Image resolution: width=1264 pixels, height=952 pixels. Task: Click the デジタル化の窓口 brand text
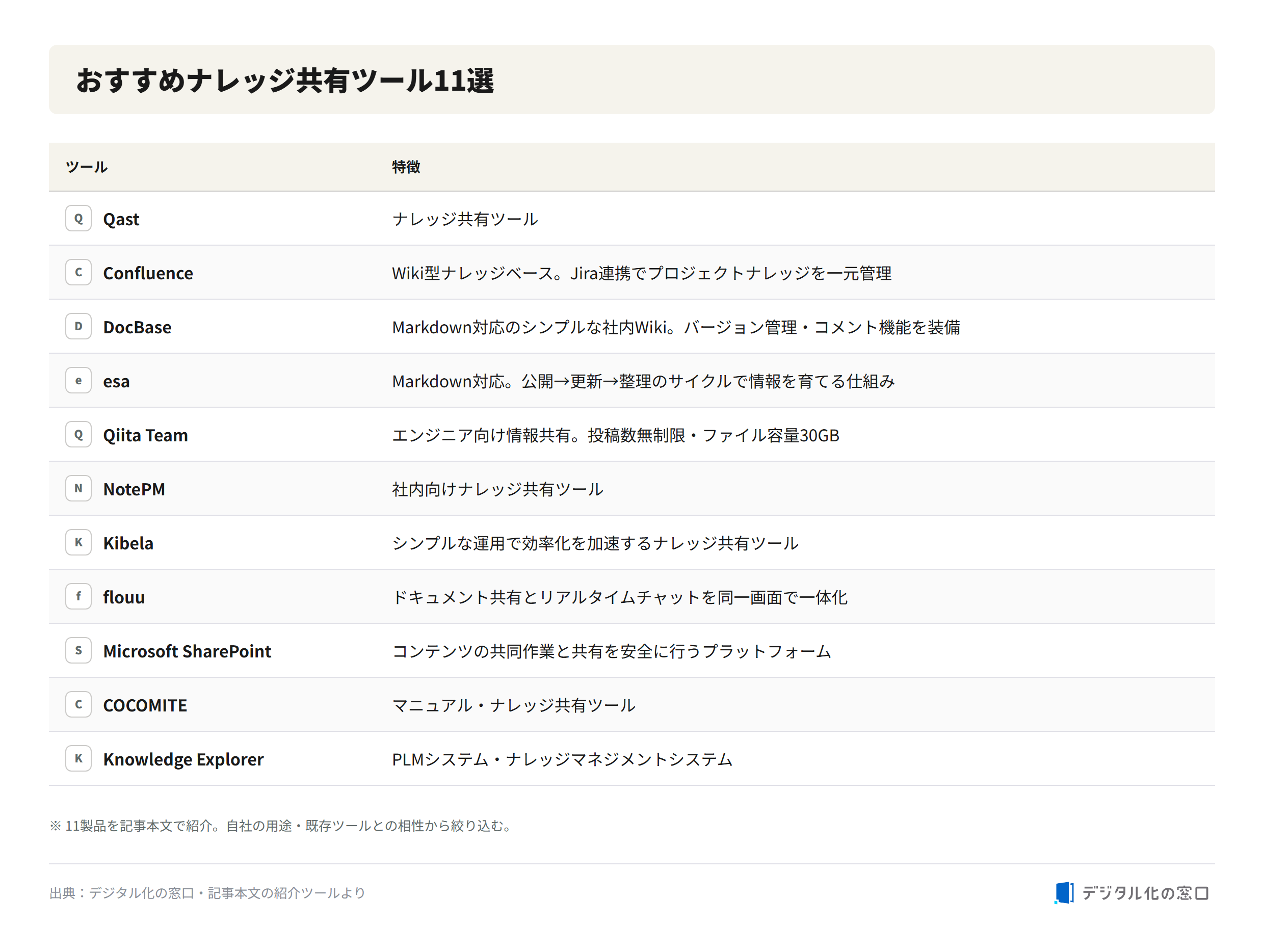1145,892
